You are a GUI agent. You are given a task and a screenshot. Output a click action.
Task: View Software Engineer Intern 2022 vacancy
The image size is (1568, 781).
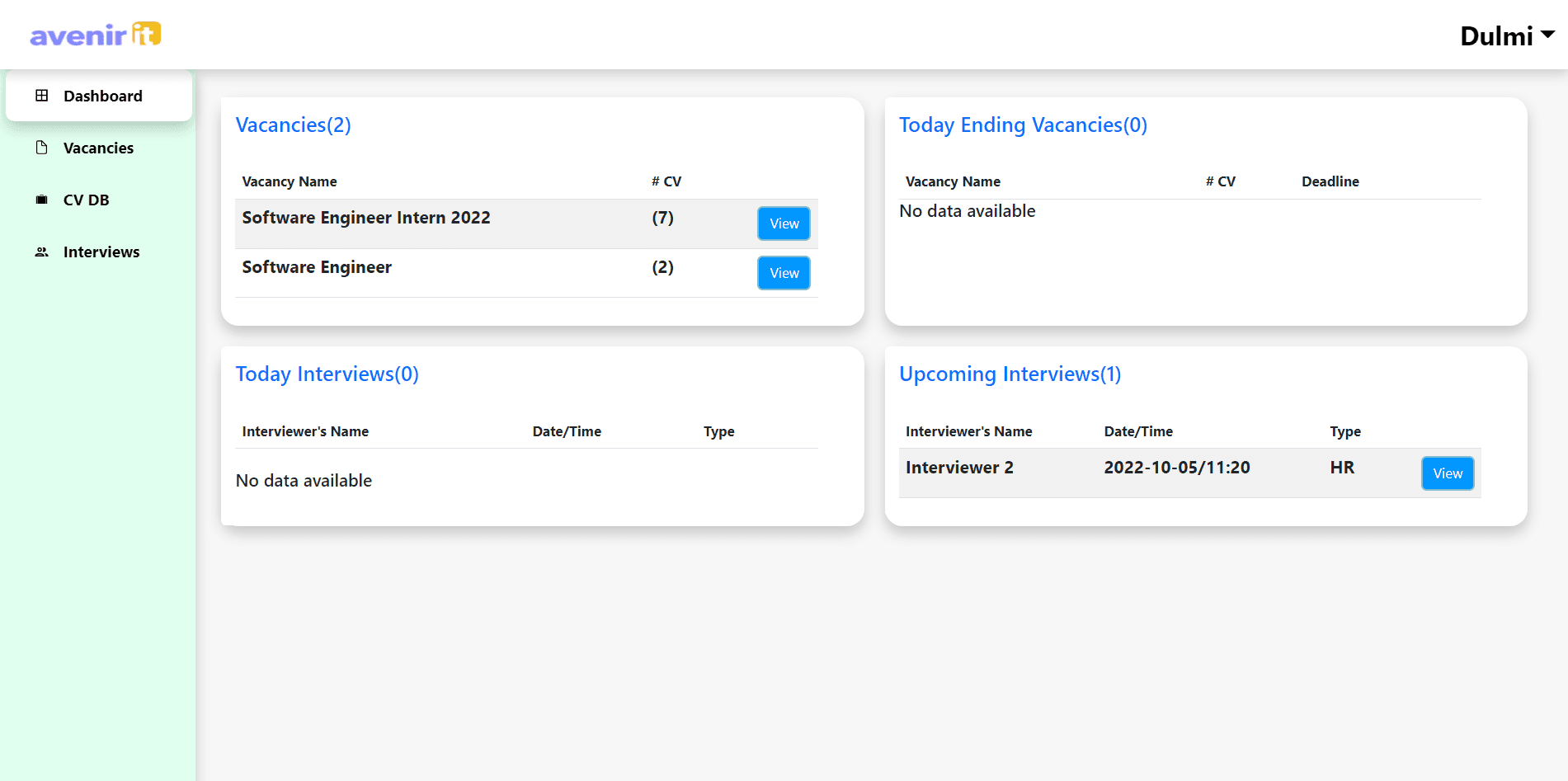[x=783, y=223]
